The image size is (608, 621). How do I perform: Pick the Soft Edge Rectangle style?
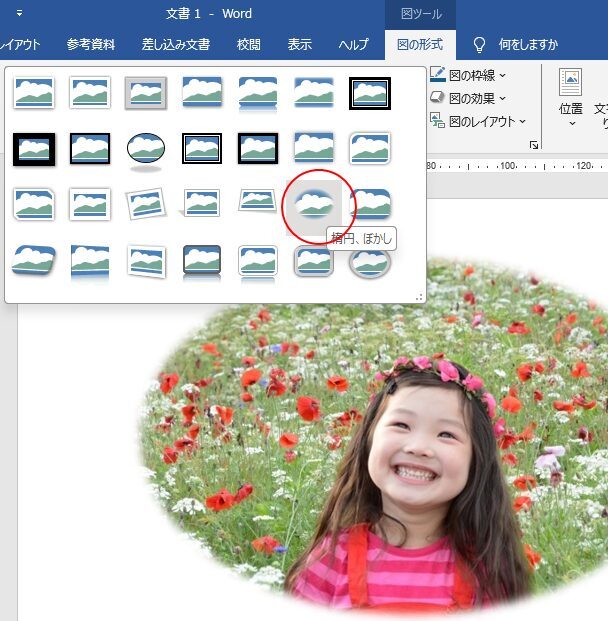click(314, 93)
